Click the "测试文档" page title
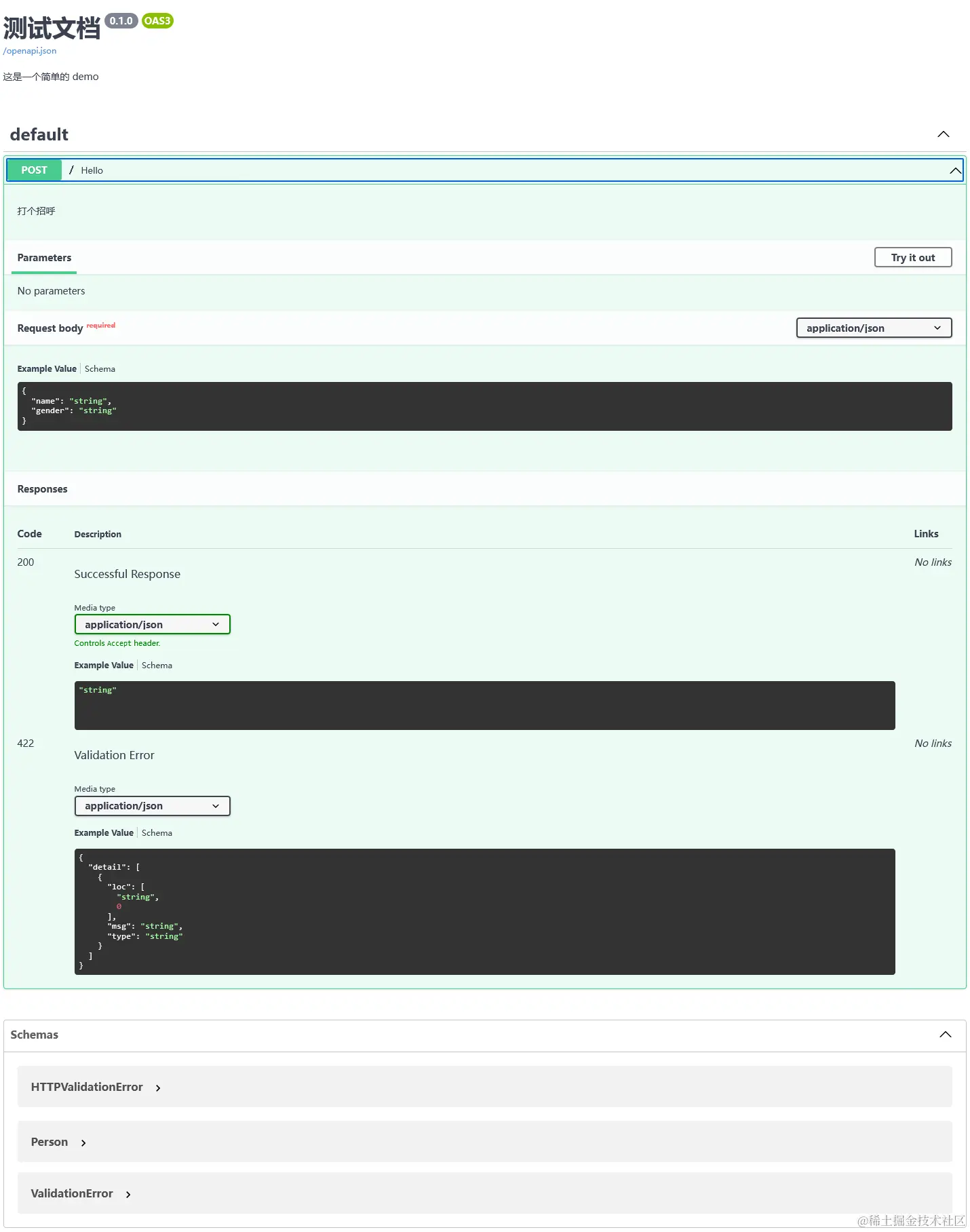Viewport: 970px width, 1232px height. coord(52,28)
